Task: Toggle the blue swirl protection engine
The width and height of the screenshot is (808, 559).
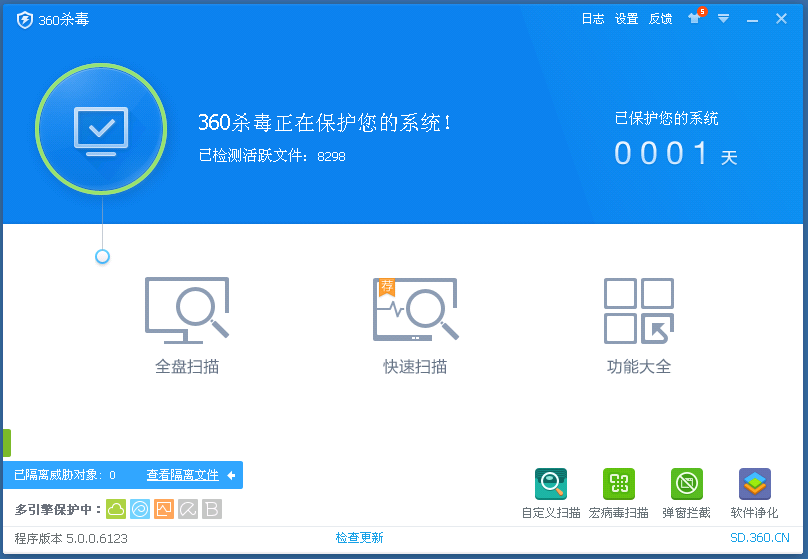Action: (x=140, y=509)
